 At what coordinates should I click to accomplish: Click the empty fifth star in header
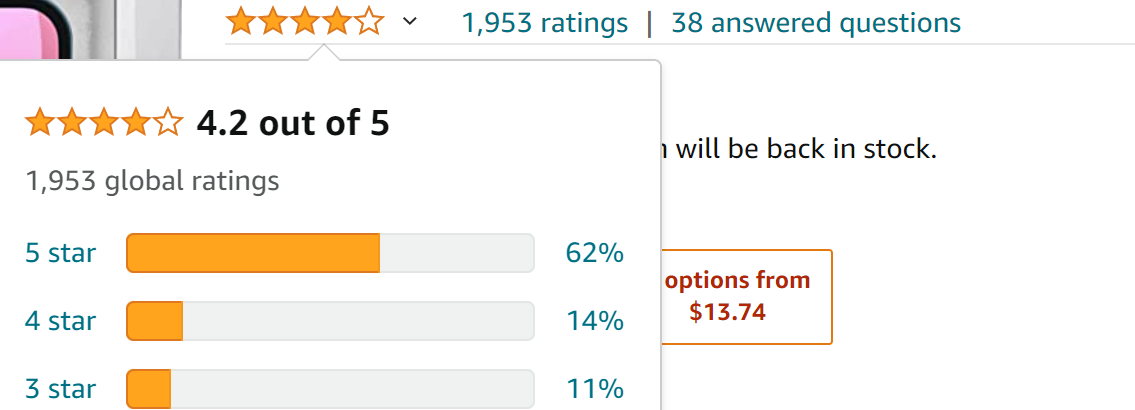click(x=369, y=21)
